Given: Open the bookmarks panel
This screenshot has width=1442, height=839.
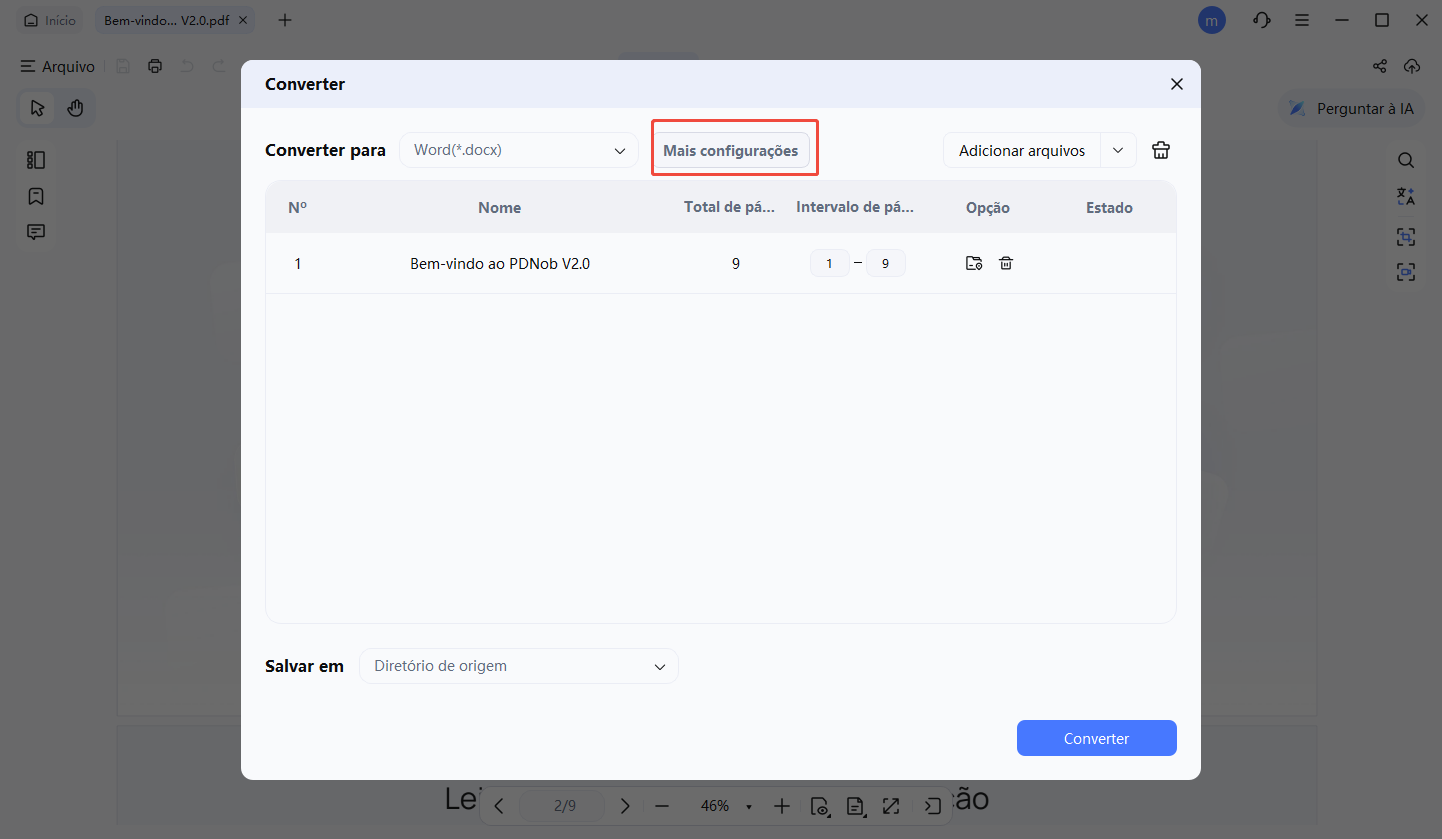Looking at the screenshot, I should [36, 196].
